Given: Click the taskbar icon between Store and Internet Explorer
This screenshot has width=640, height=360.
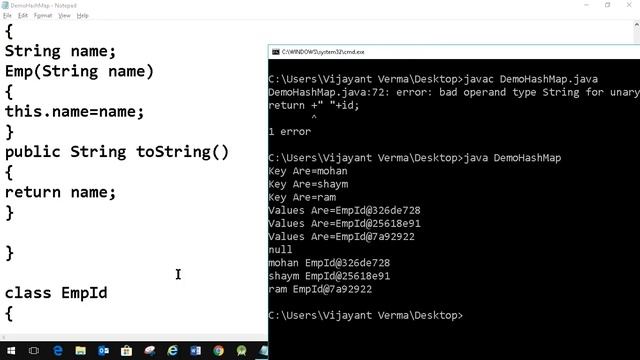Looking at the screenshot, I should (x=150, y=351).
